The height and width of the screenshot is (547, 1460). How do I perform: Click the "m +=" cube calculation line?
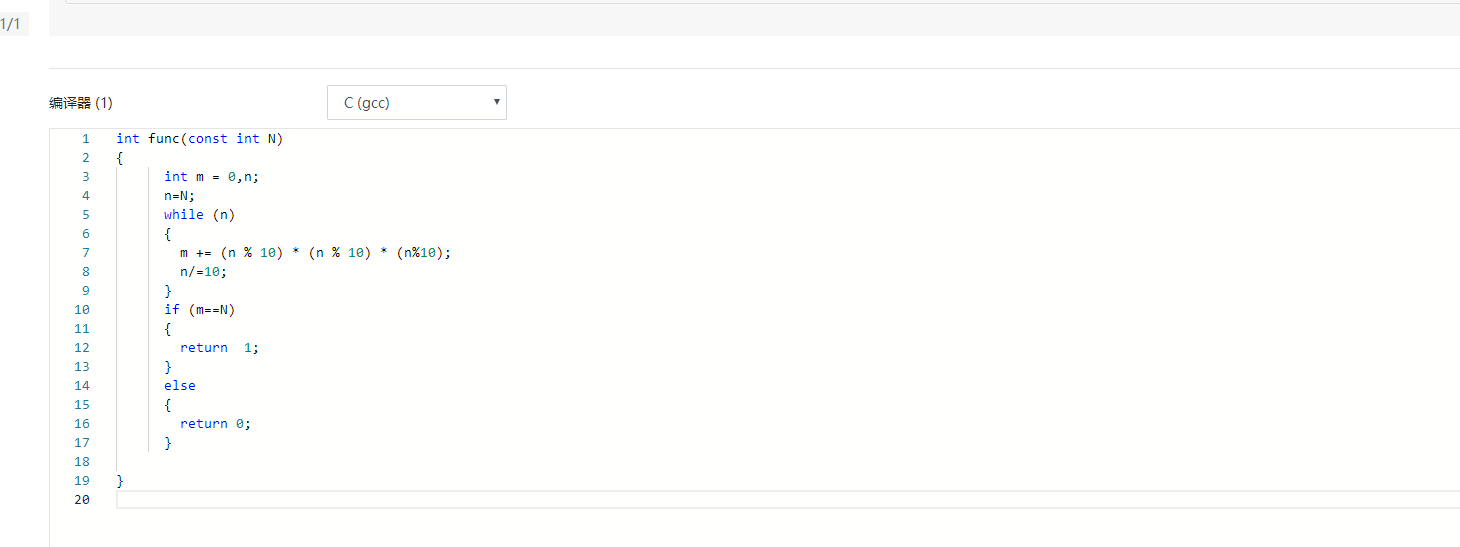click(x=315, y=253)
